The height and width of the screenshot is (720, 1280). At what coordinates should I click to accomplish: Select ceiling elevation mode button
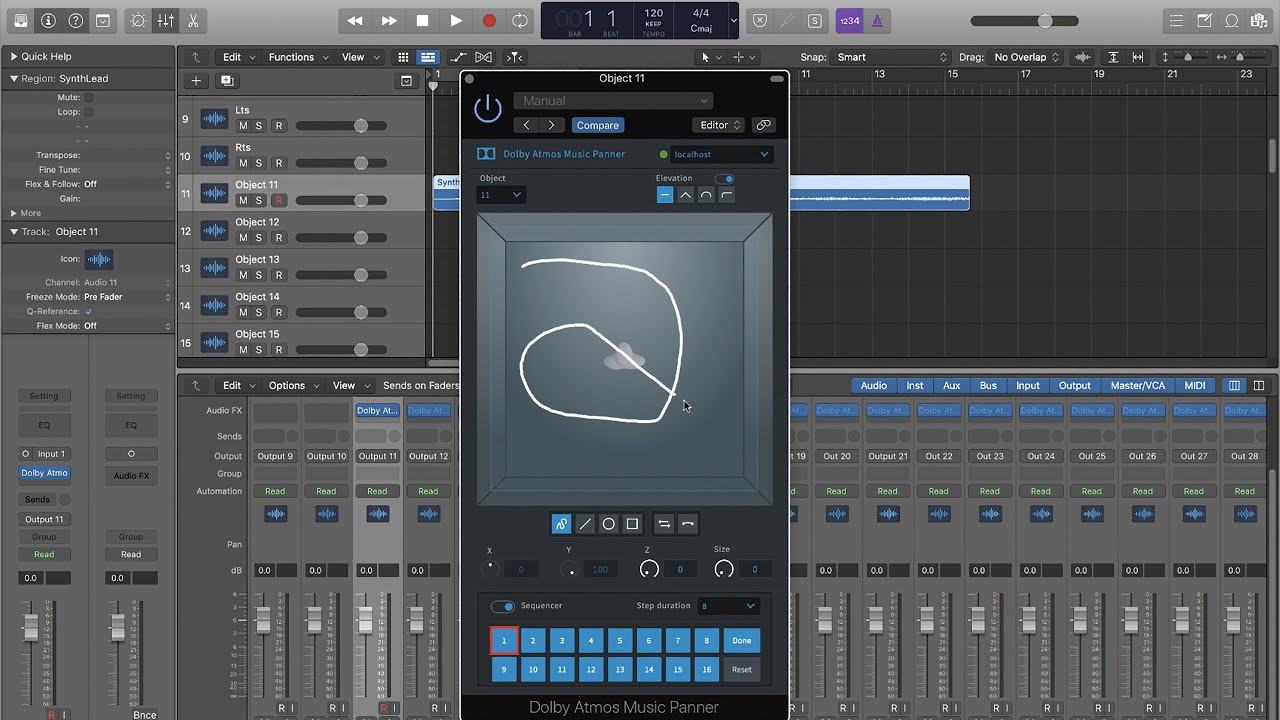(x=727, y=195)
